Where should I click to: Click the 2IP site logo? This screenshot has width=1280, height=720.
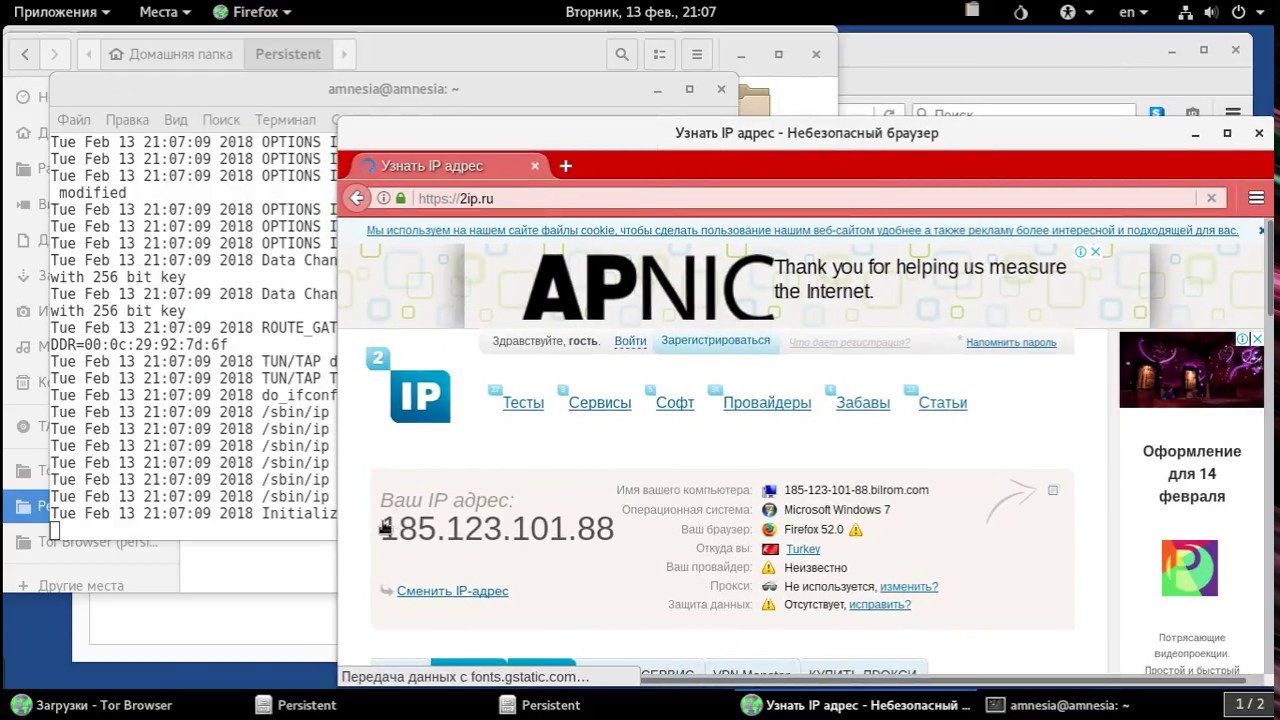[x=409, y=386]
